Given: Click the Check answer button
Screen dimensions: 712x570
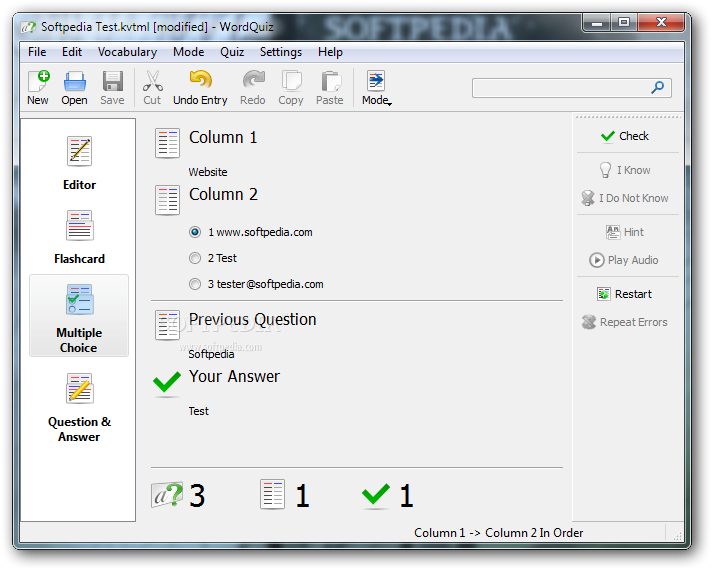Looking at the screenshot, I should click(x=625, y=136).
